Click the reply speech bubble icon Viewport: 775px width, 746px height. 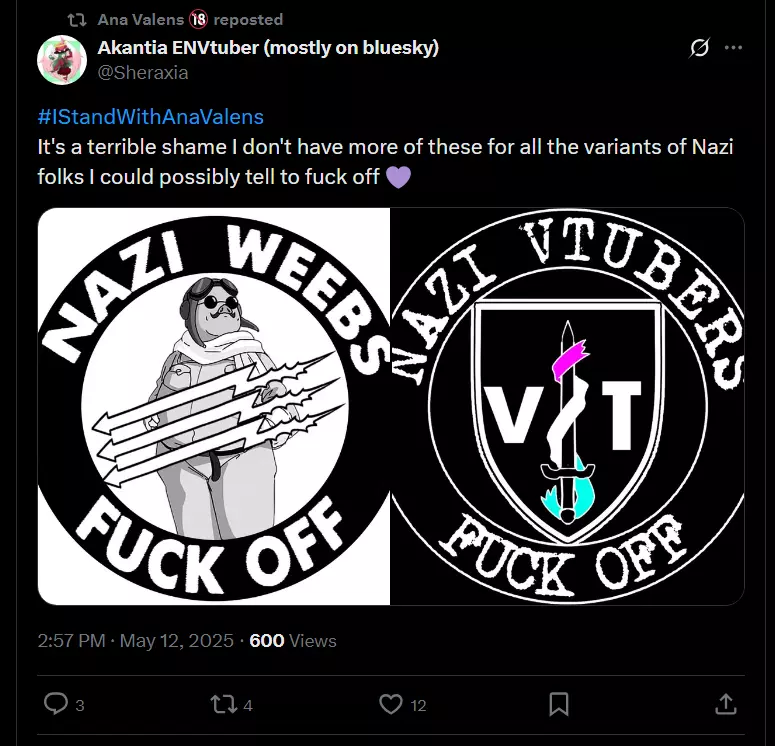56,703
